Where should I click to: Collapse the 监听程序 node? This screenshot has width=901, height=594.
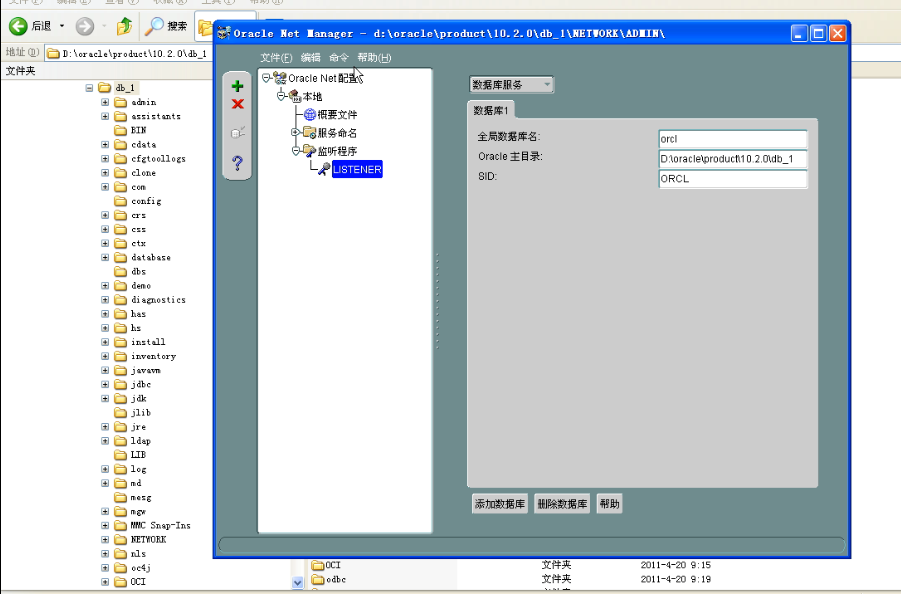295,151
